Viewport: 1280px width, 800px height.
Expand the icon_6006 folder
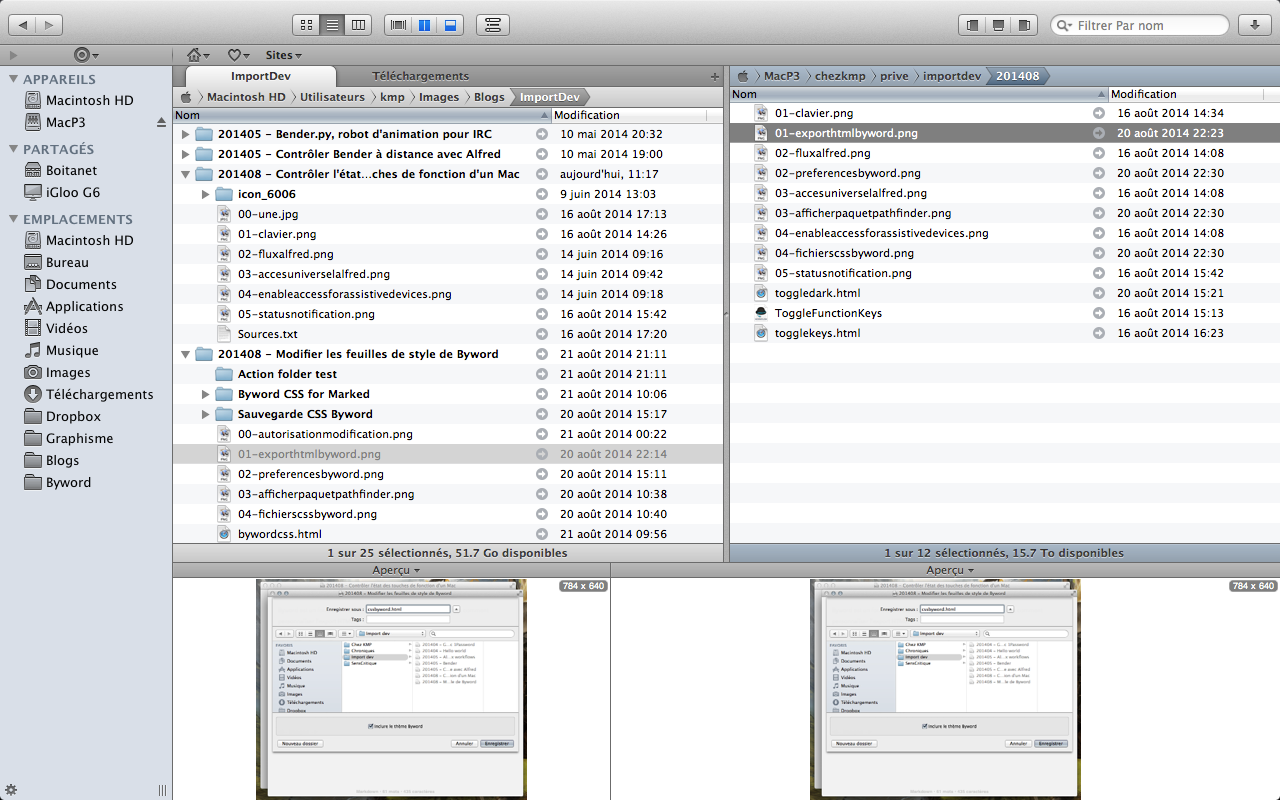pyautogui.click(x=205, y=194)
